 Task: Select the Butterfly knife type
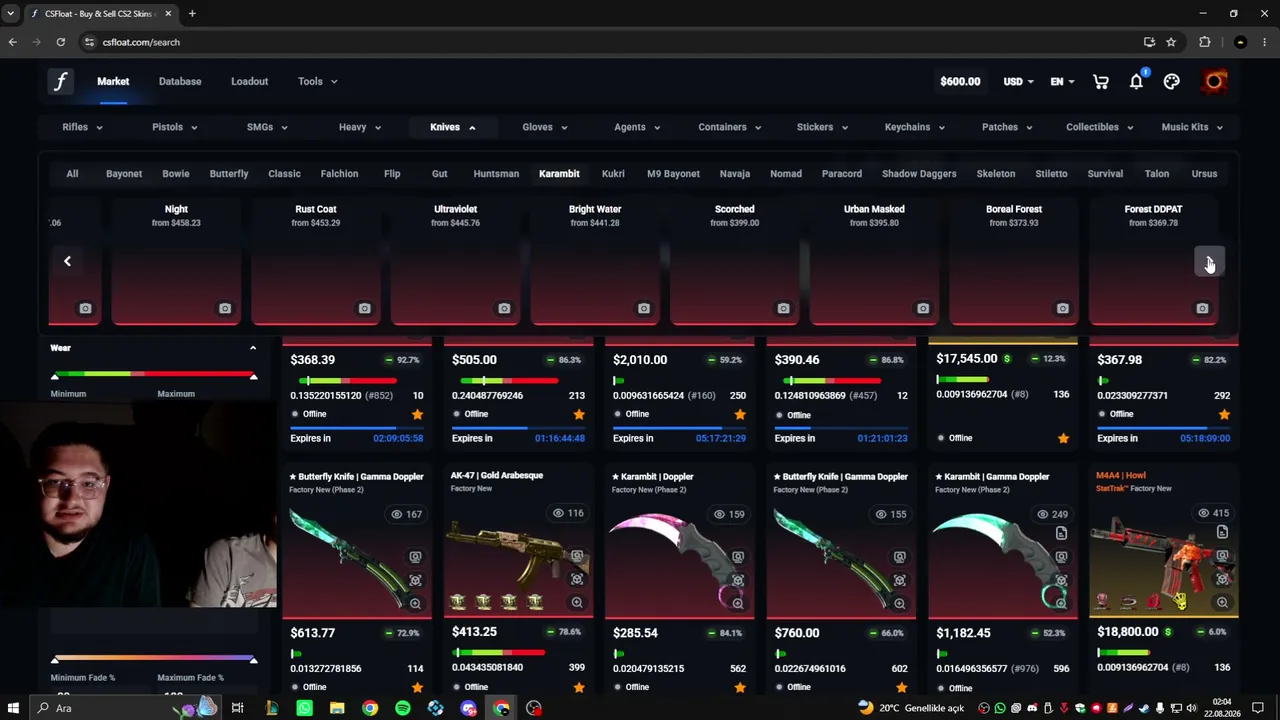229,174
